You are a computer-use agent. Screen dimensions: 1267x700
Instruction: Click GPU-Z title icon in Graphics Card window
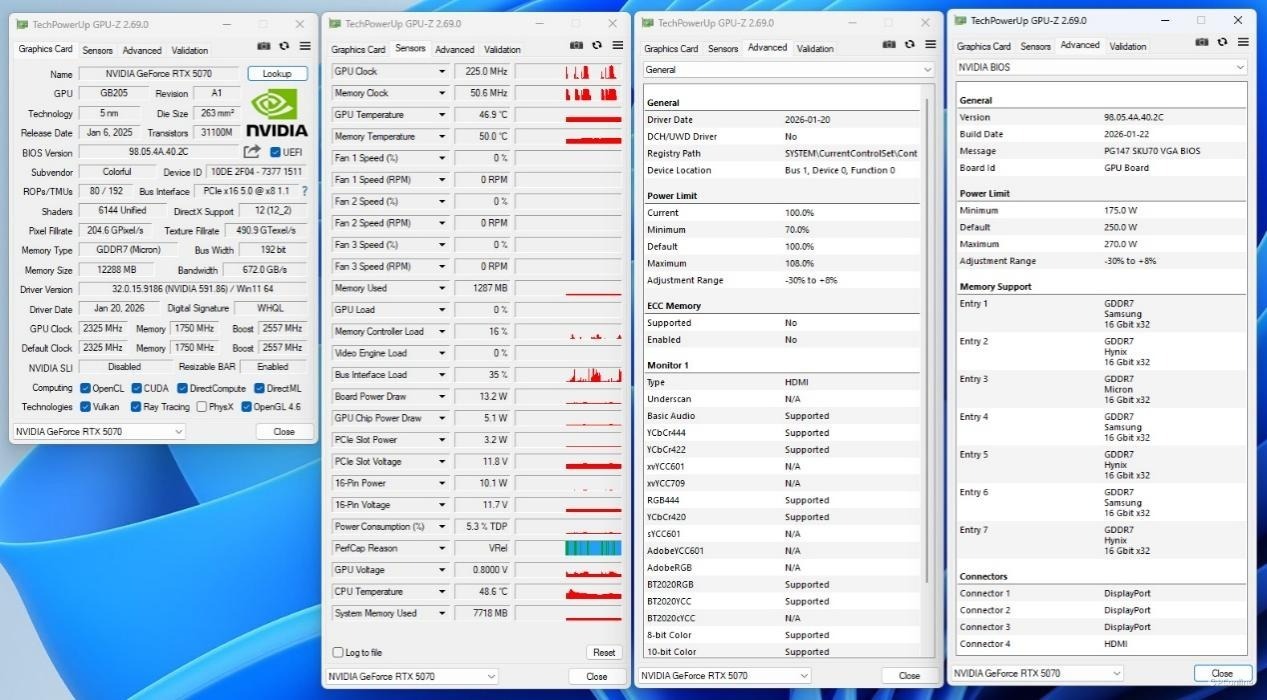click(x=22, y=24)
